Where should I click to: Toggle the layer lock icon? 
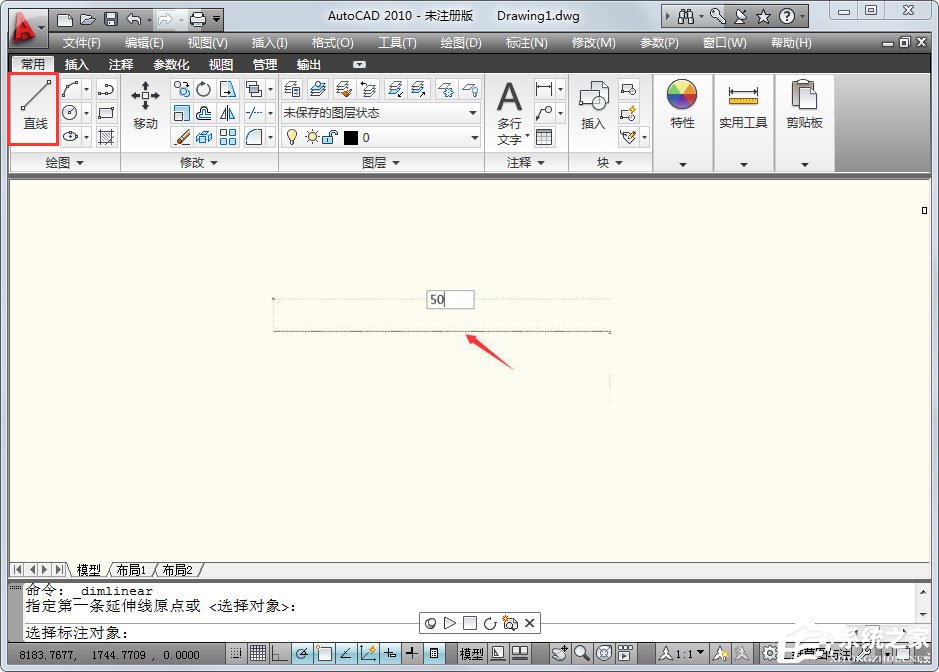(x=330, y=135)
